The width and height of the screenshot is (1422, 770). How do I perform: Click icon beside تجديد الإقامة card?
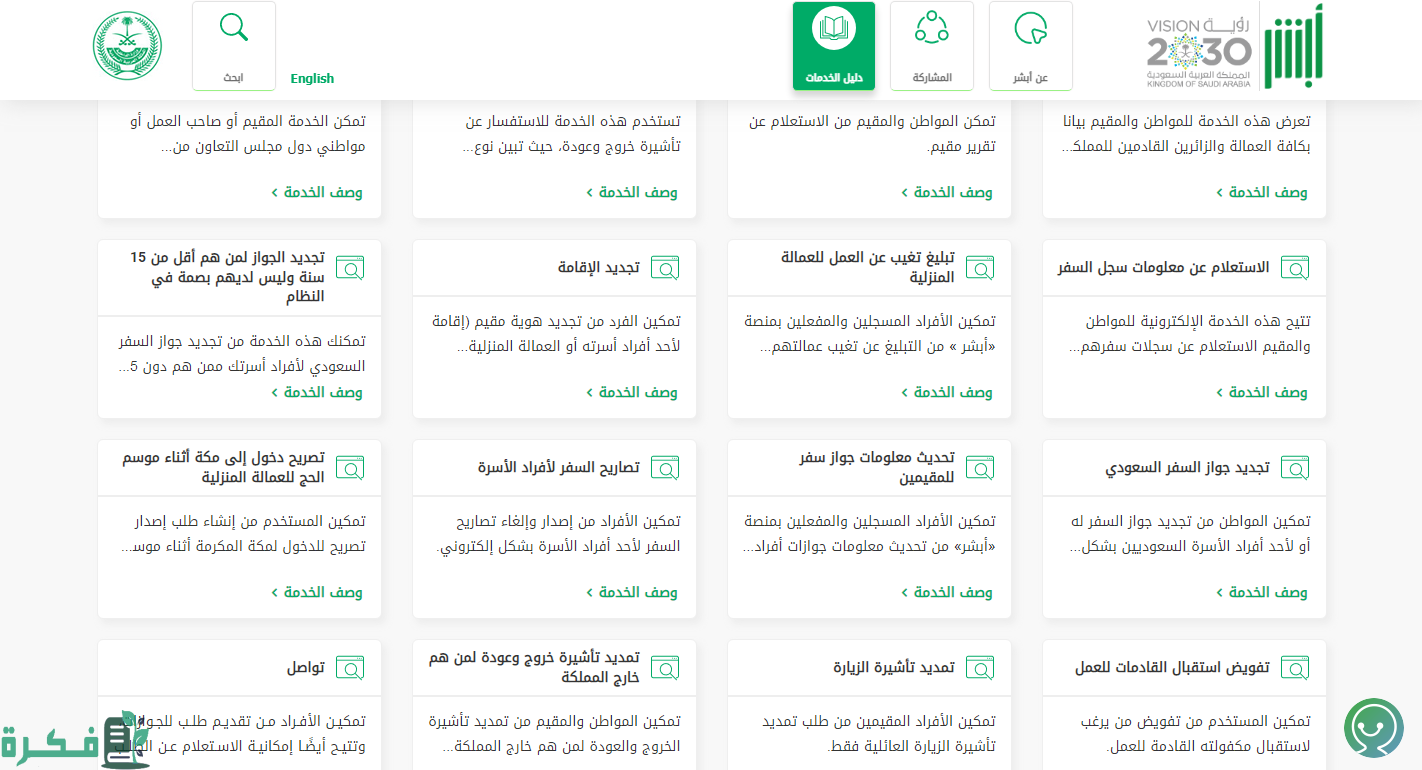(665, 268)
